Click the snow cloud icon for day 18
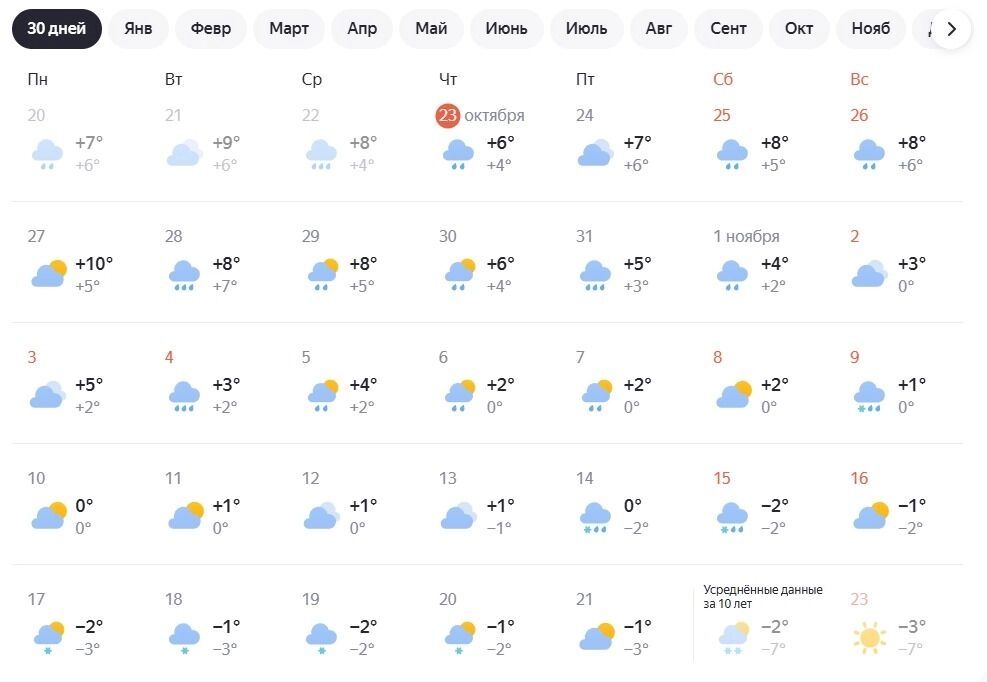This screenshot has width=987, height=682. coord(184,637)
